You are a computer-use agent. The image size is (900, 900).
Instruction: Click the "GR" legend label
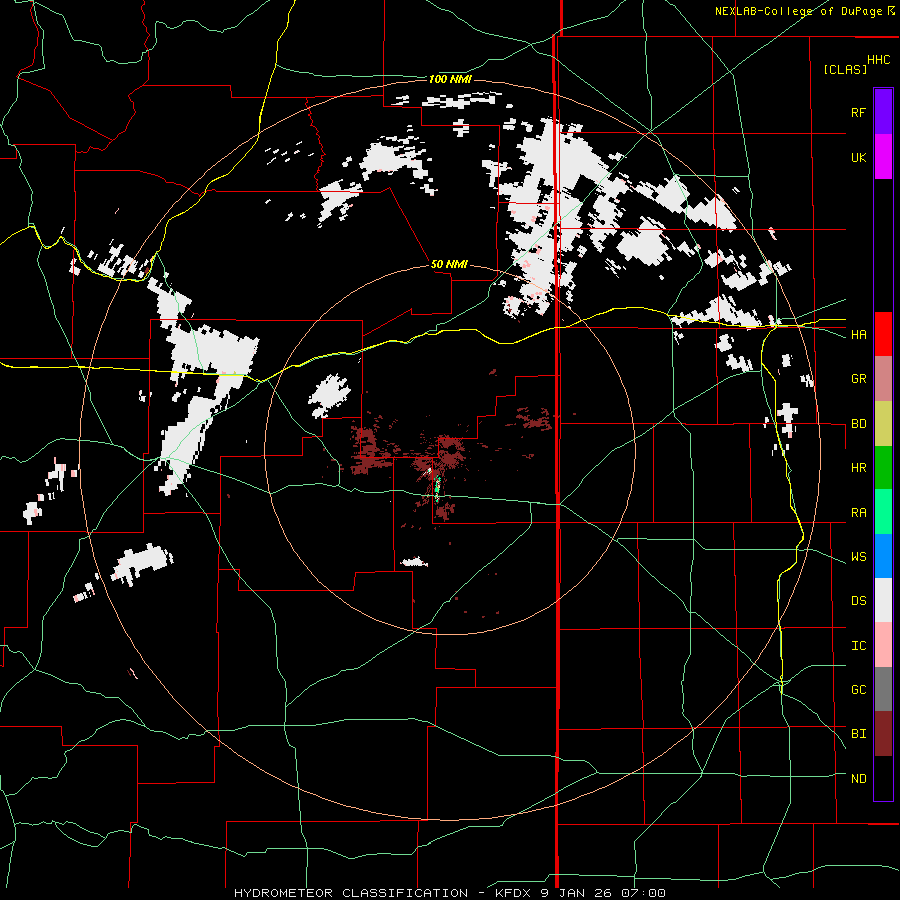tap(858, 379)
